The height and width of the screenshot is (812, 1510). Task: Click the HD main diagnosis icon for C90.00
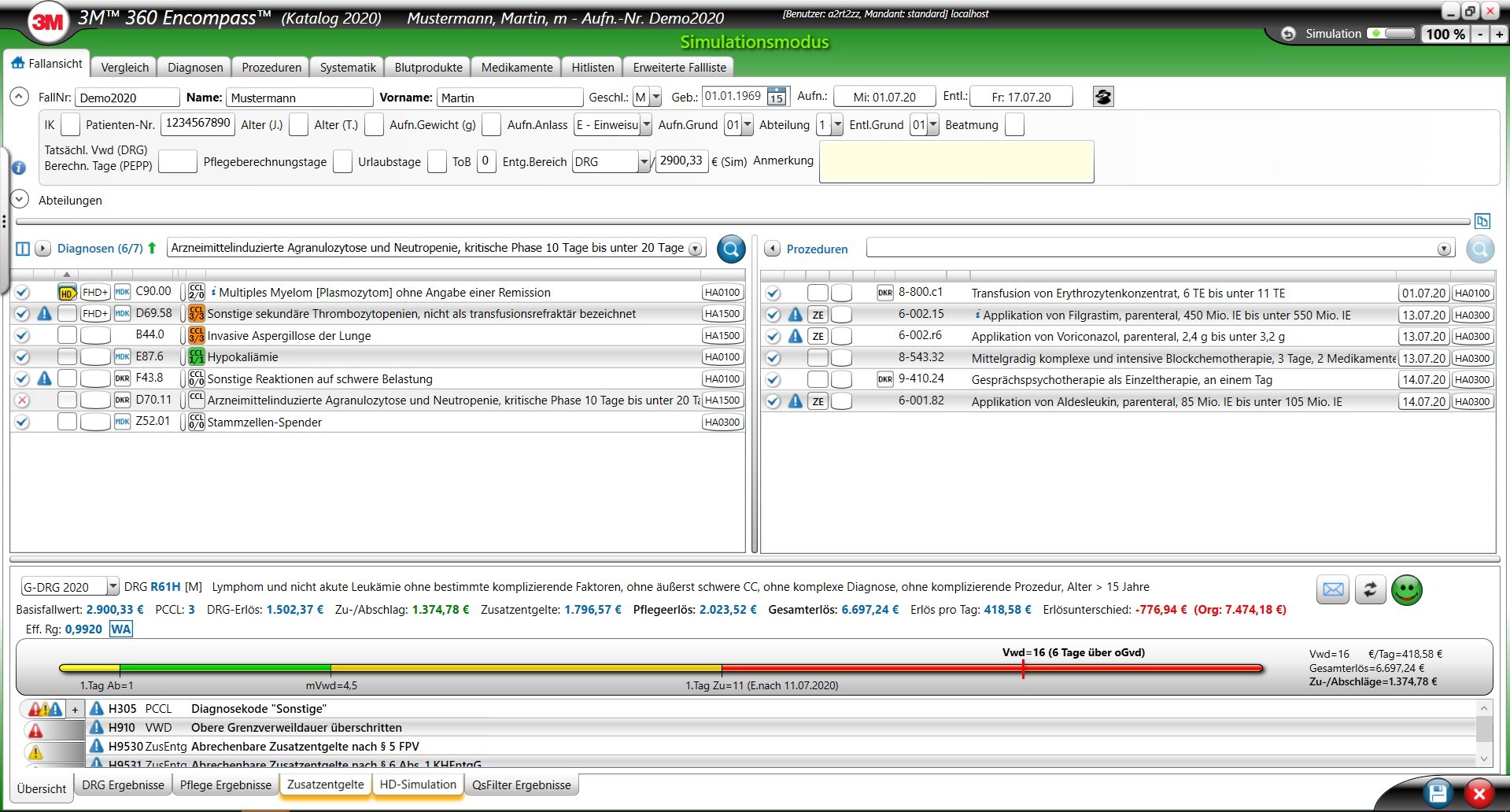click(67, 293)
